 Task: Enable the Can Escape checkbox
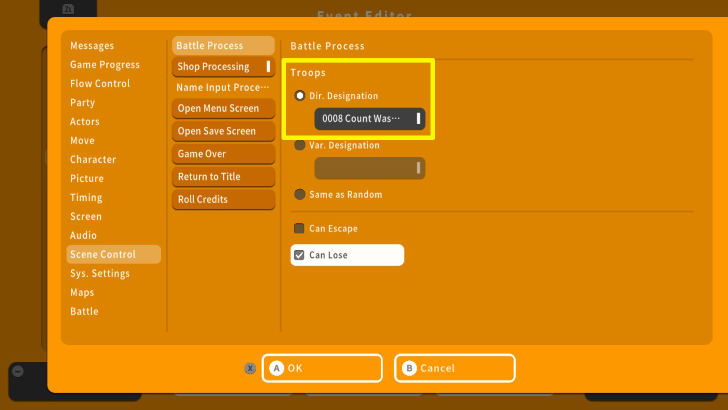click(299, 228)
